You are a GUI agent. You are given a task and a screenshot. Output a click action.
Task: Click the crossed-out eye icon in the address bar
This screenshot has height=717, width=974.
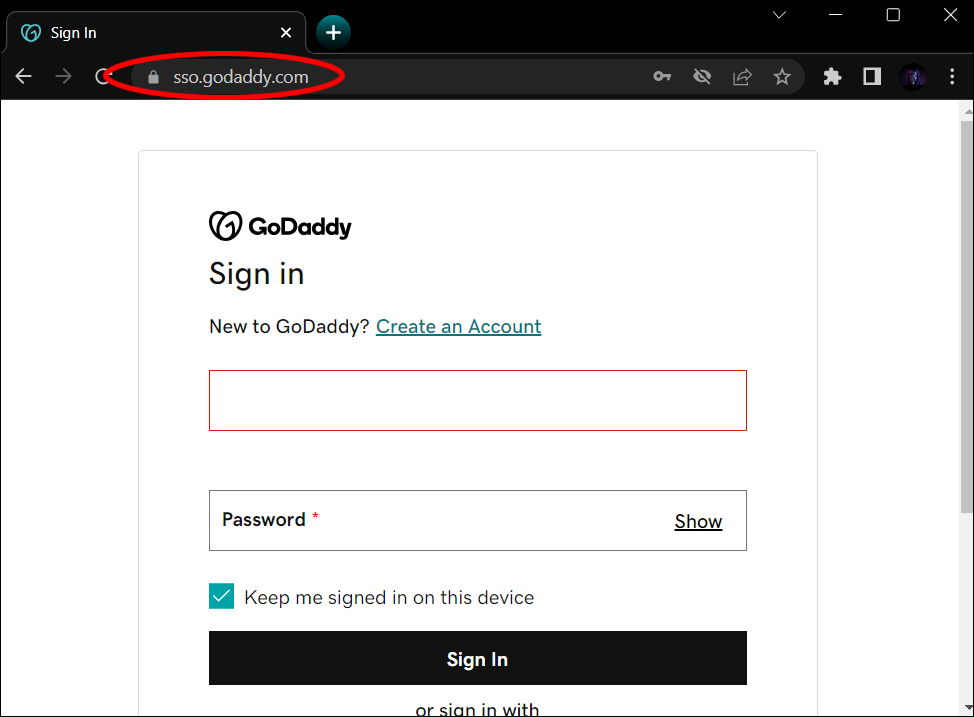[702, 76]
